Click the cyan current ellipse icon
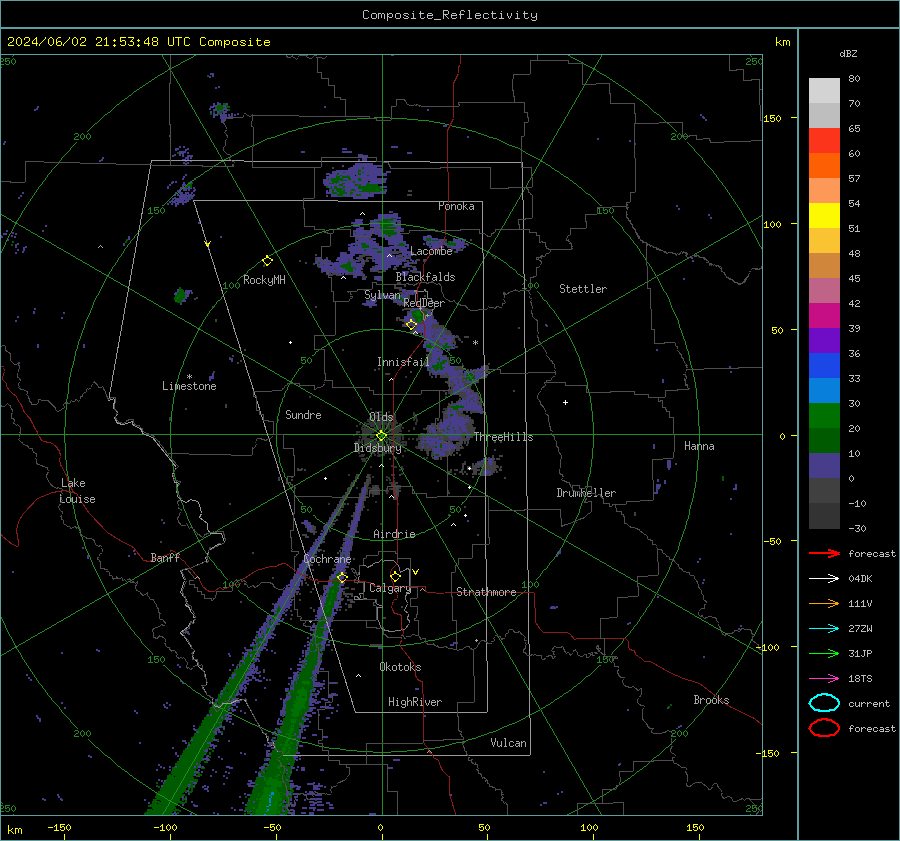 pyautogui.click(x=824, y=703)
